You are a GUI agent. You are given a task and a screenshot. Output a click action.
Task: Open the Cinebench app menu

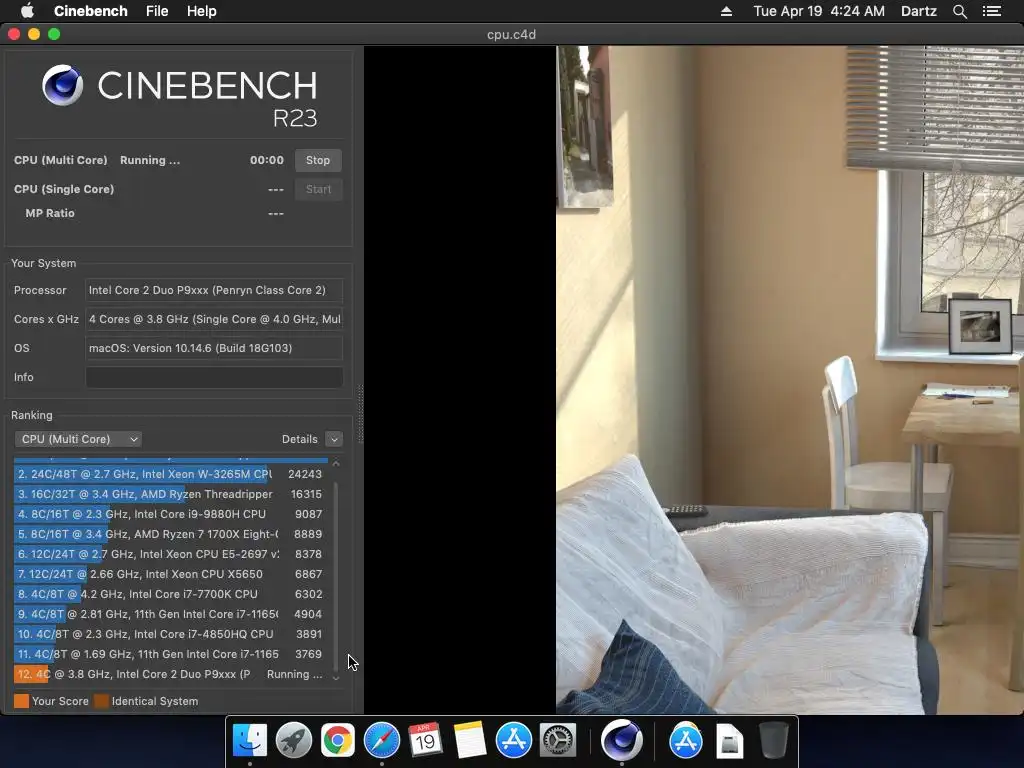(90, 11)
